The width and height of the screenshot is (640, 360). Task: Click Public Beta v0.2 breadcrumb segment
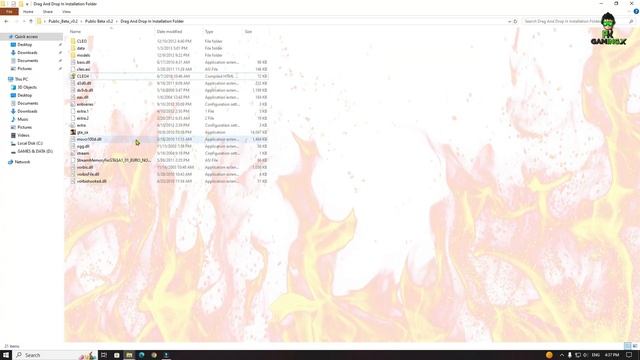point(99,21)
